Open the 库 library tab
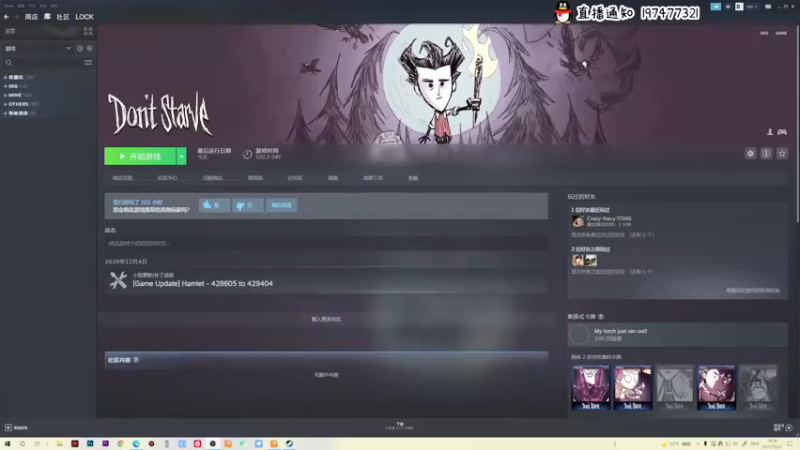Image resolution: width=800 pixels, height=450 pixels. click(47, 17)
